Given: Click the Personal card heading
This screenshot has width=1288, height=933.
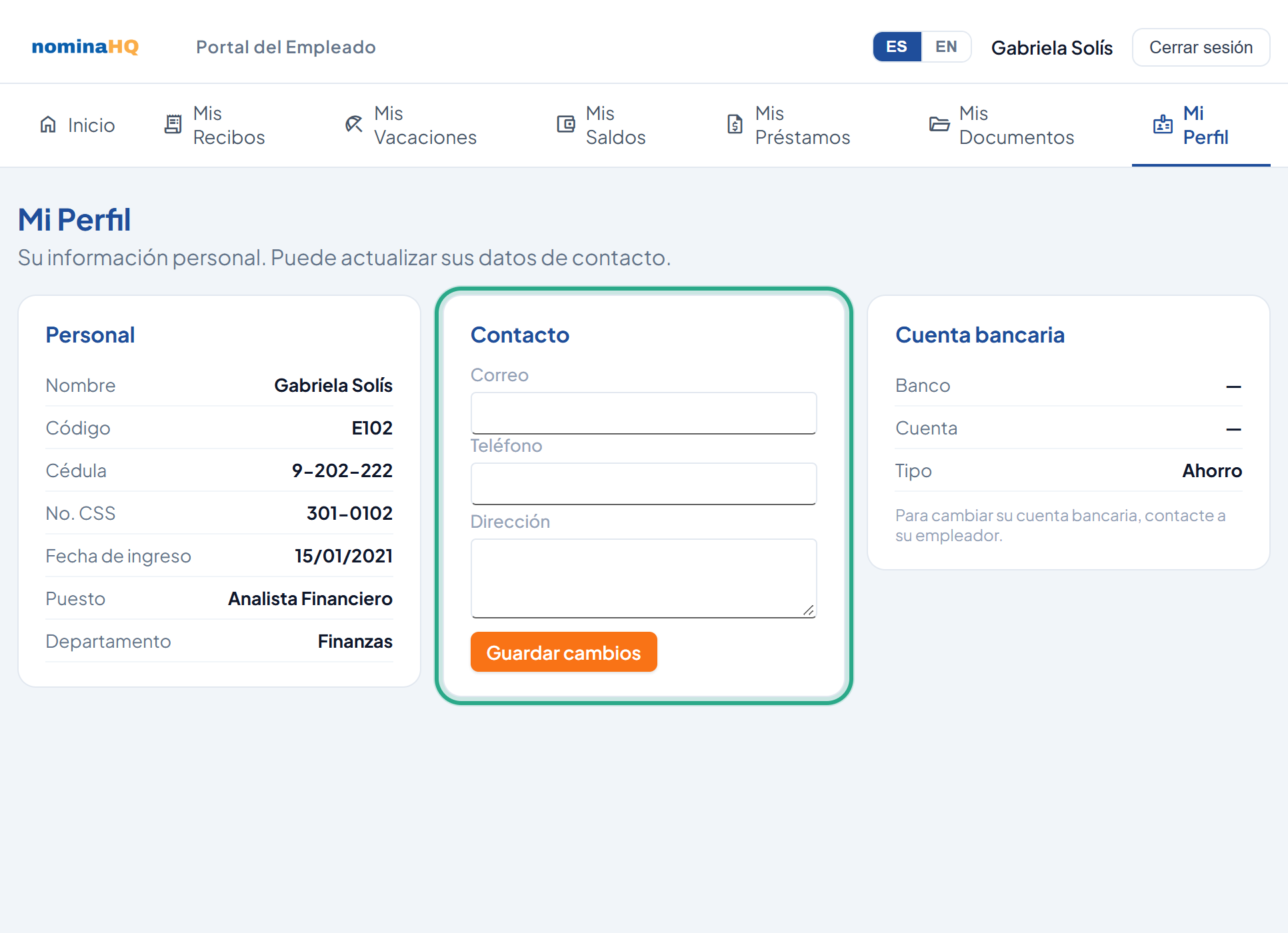Looking at the screenshot, I should coord(90,335).
